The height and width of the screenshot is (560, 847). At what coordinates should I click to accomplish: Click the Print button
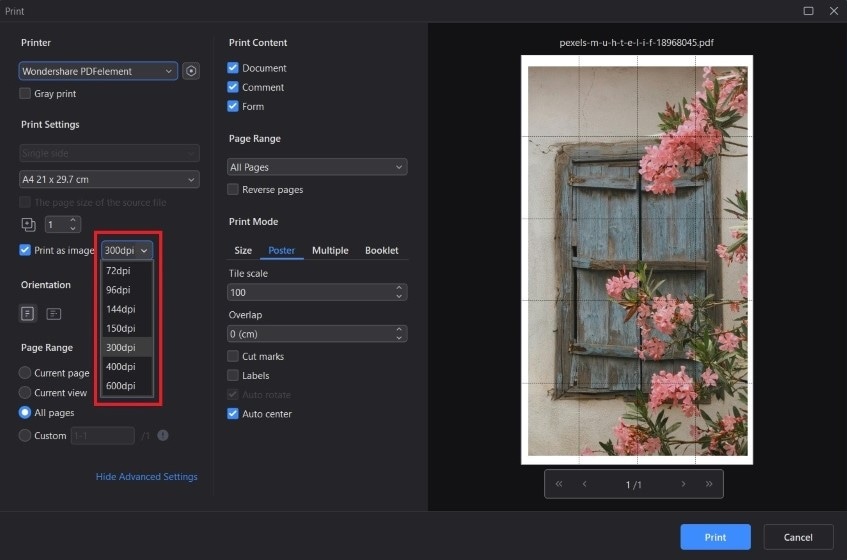pyautogui.click(x=715, y=537)
